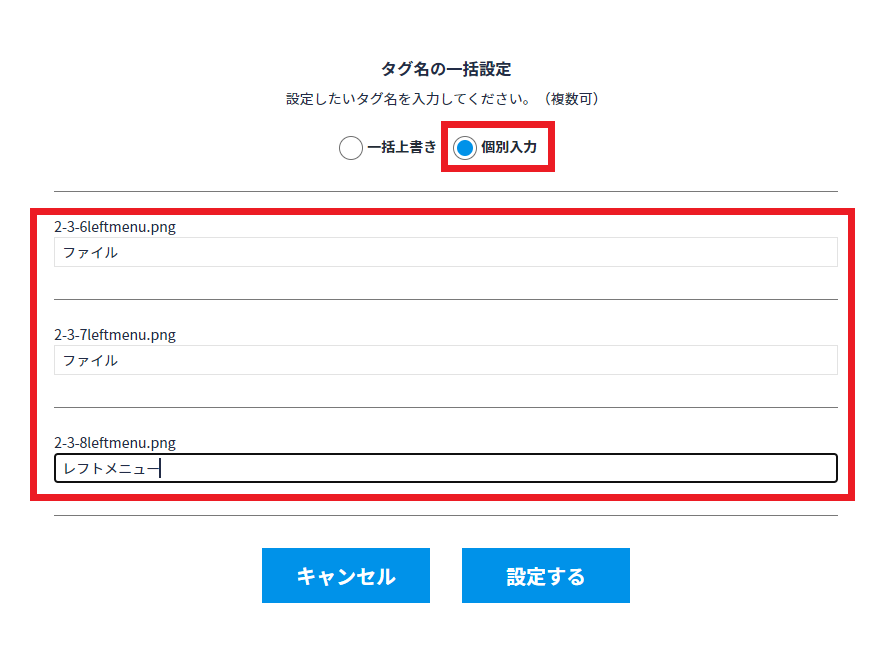Focus the tag field for 2-3-7leftmenu.png
The width and height of the screenshot is (892, 659).
click(x=446, y=360)
